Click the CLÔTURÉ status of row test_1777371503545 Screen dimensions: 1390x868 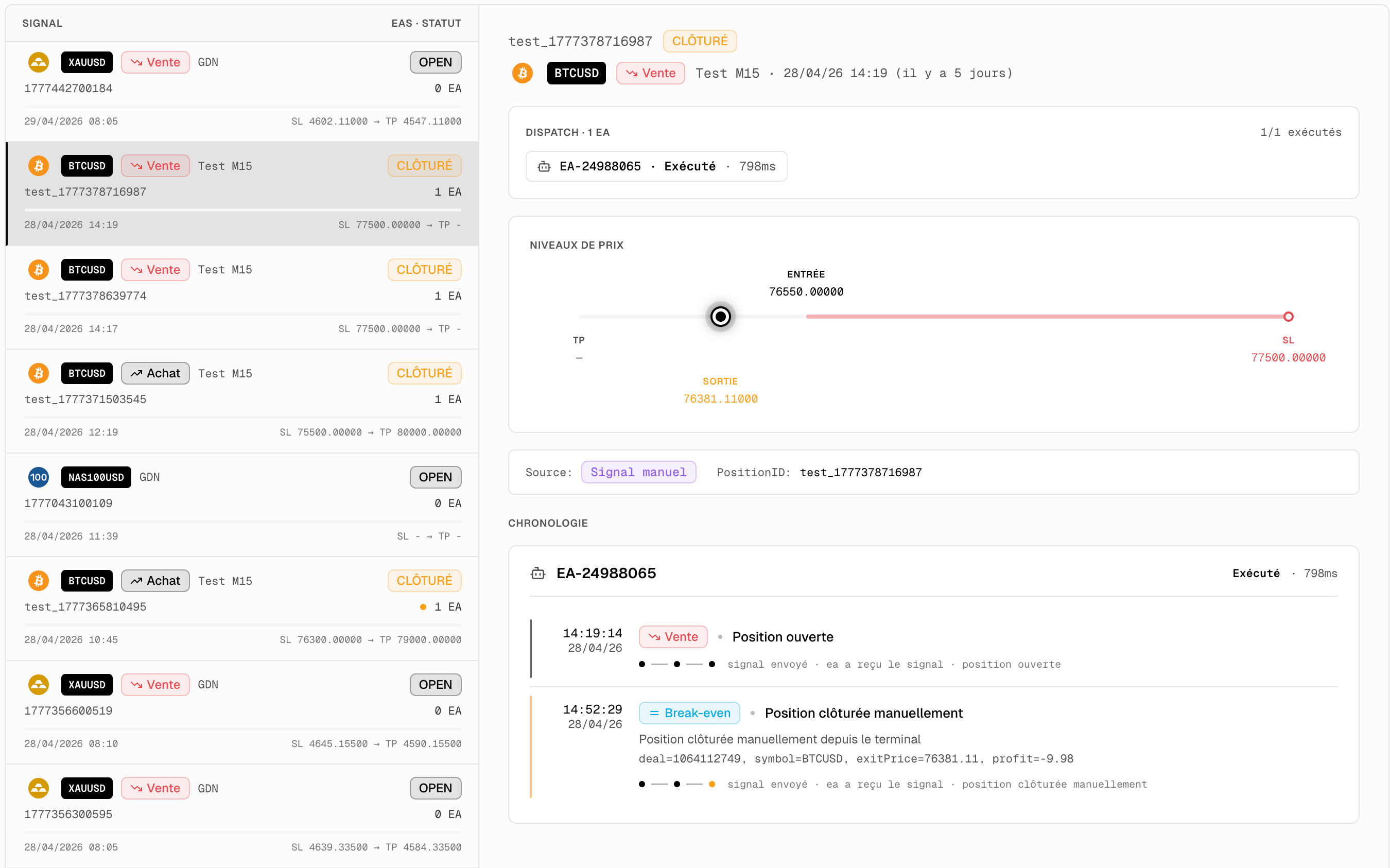coord(425,373)
